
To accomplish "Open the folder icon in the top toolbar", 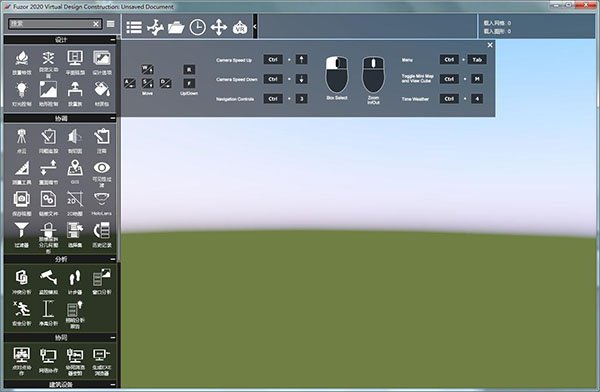I will coord(176,28).
